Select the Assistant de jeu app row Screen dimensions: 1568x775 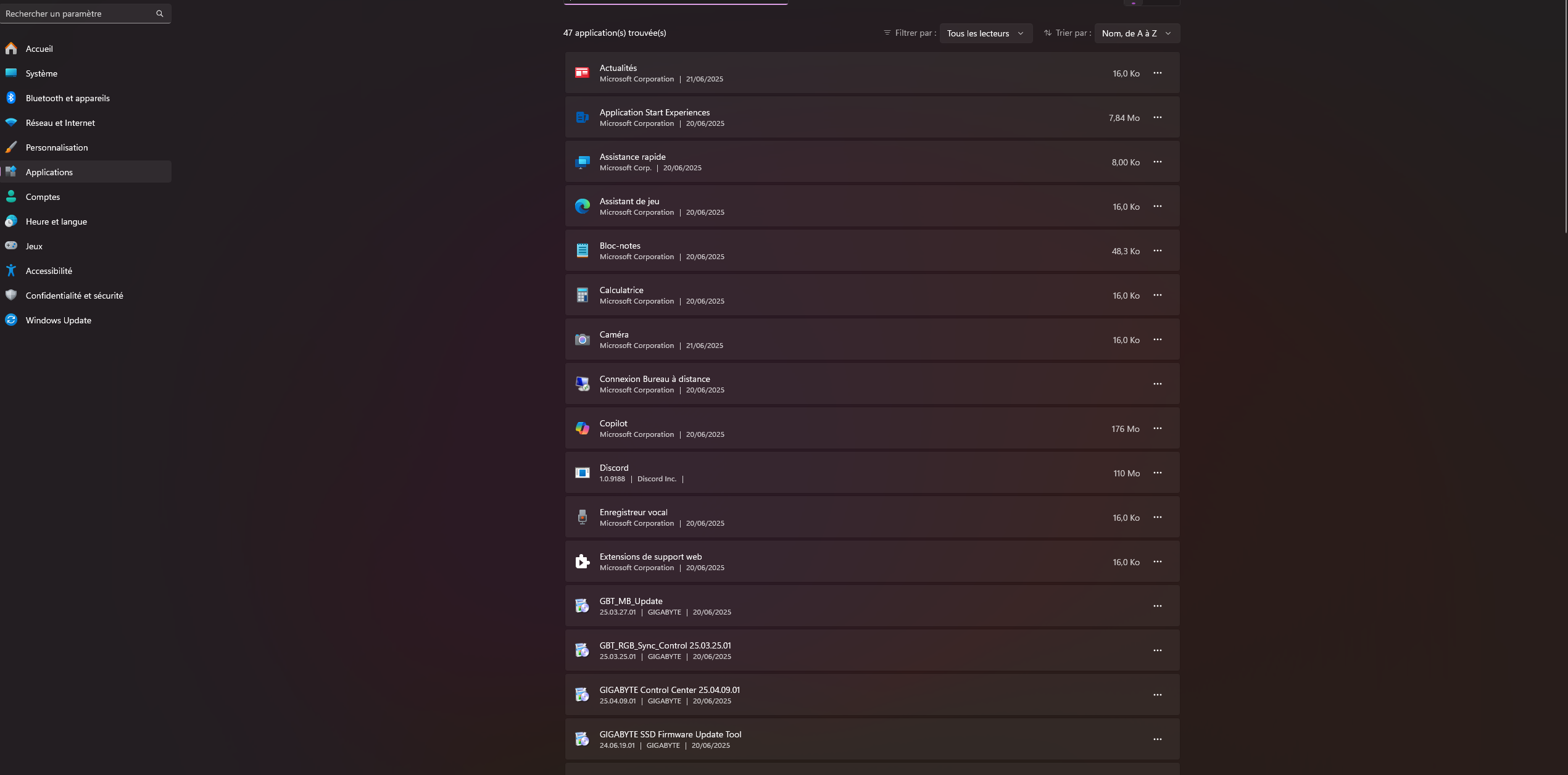point(872,206)
